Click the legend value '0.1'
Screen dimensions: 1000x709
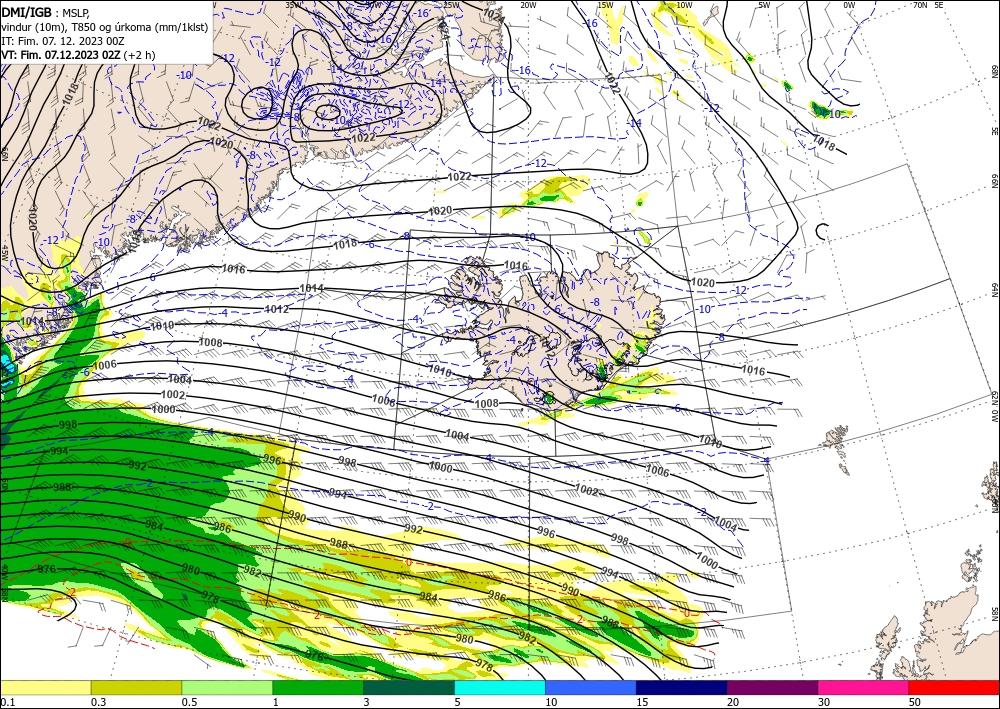click(8, 702)
